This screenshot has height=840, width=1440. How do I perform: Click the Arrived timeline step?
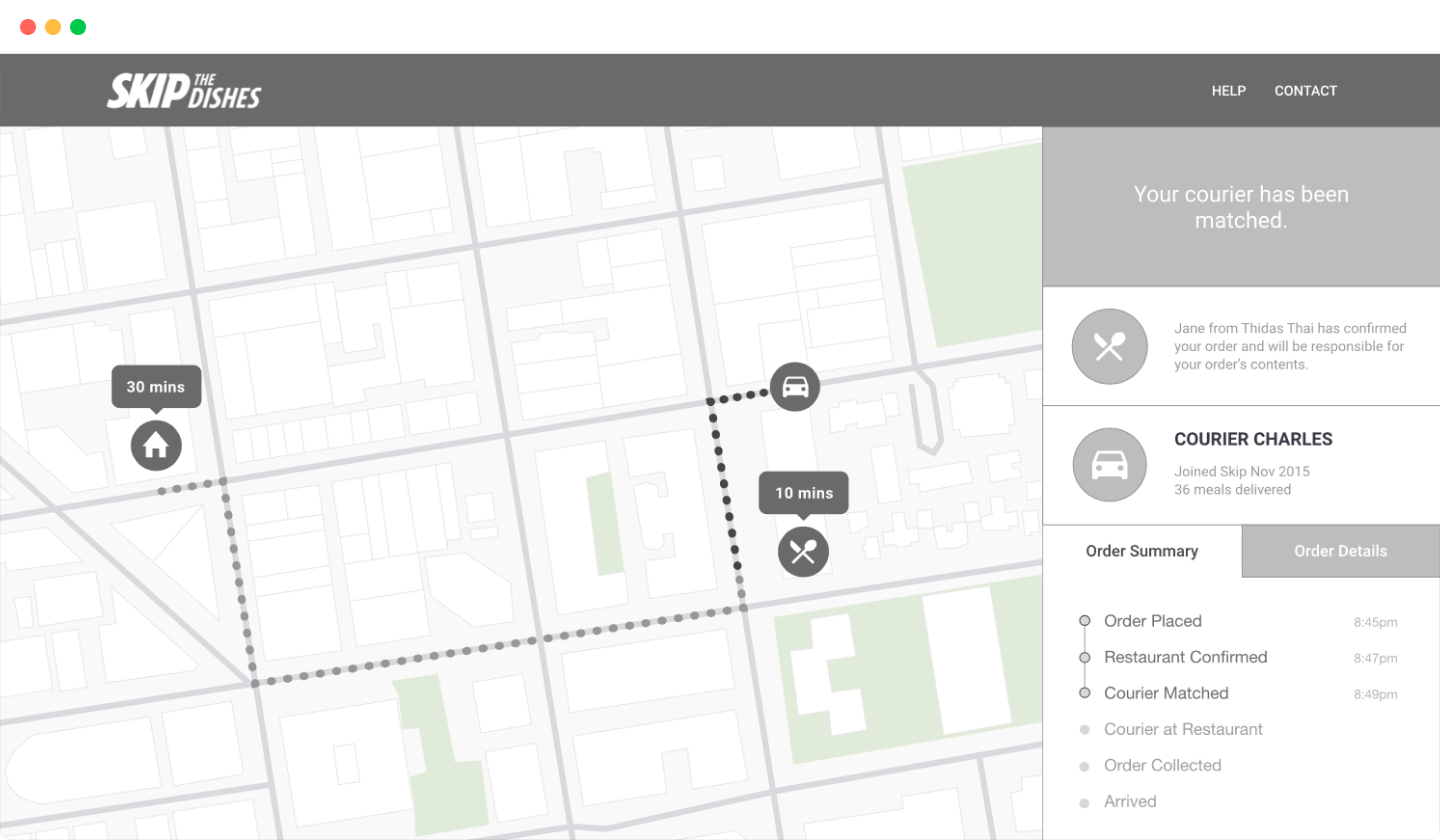point(1130,801)
